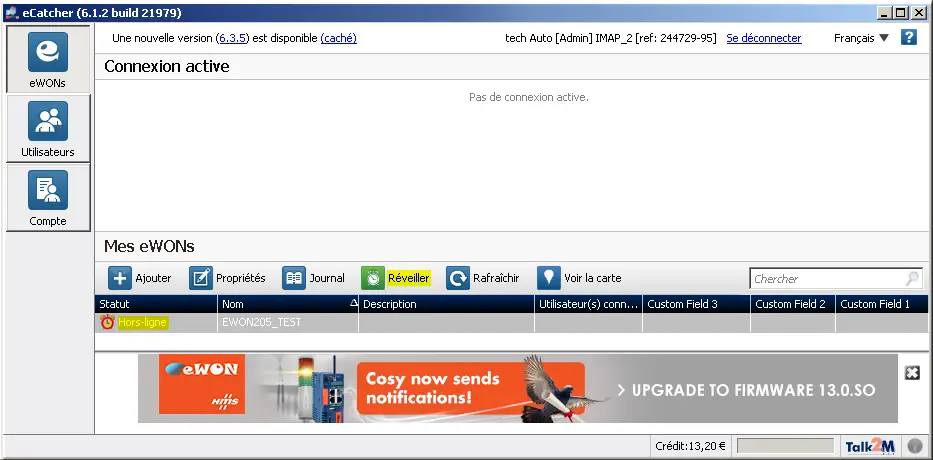Screen dimensions: 933x460
Task: Click the Propriétés button label
Action: (240, 278)
